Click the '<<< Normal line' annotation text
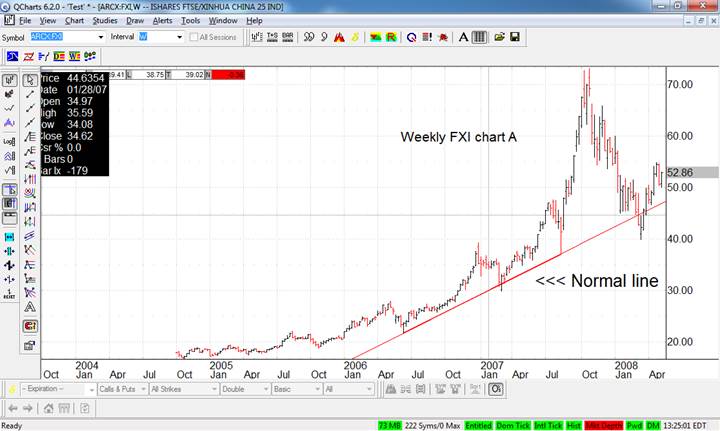 coord(597,280)
